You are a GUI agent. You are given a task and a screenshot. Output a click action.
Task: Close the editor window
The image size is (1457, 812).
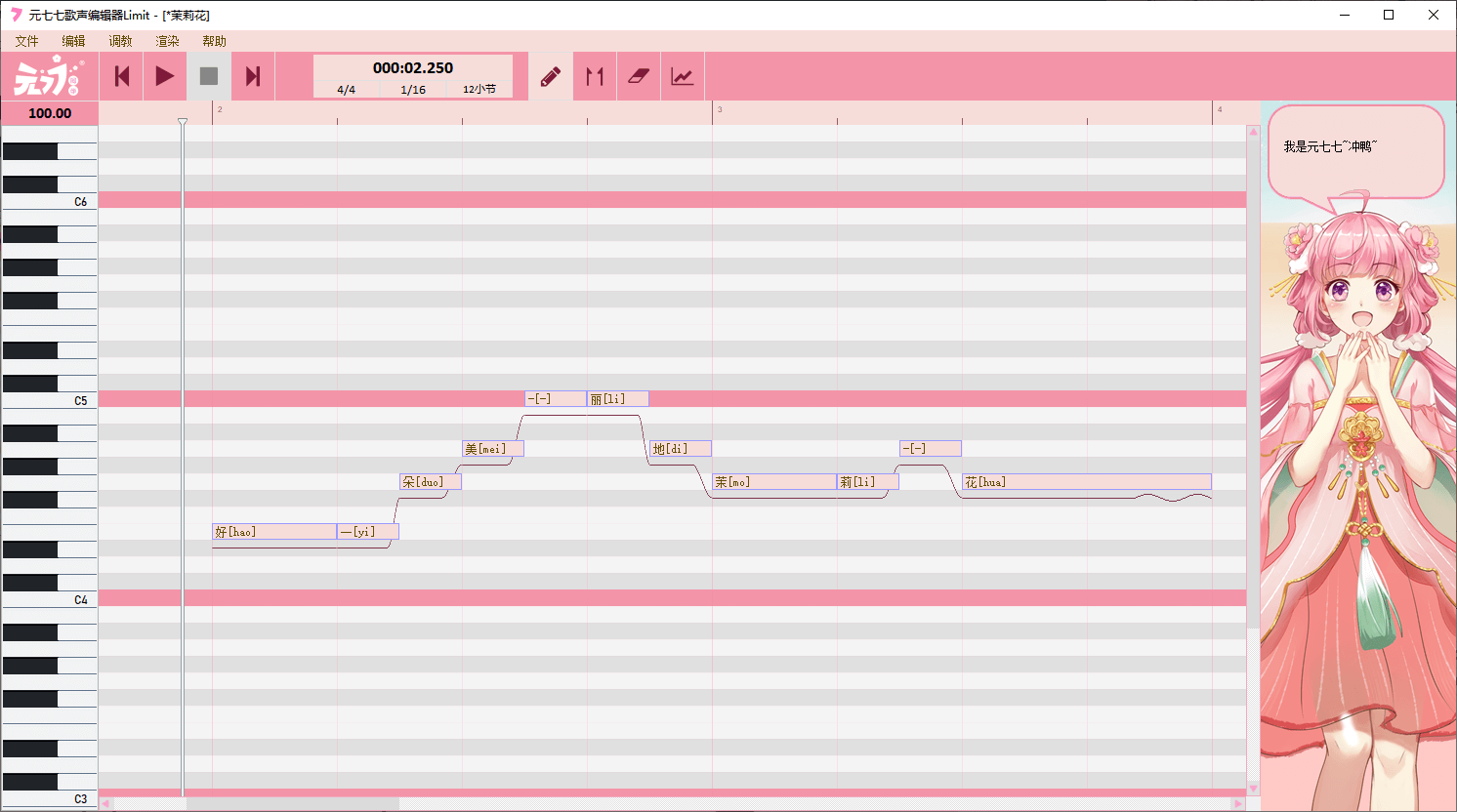(1434, 15)
